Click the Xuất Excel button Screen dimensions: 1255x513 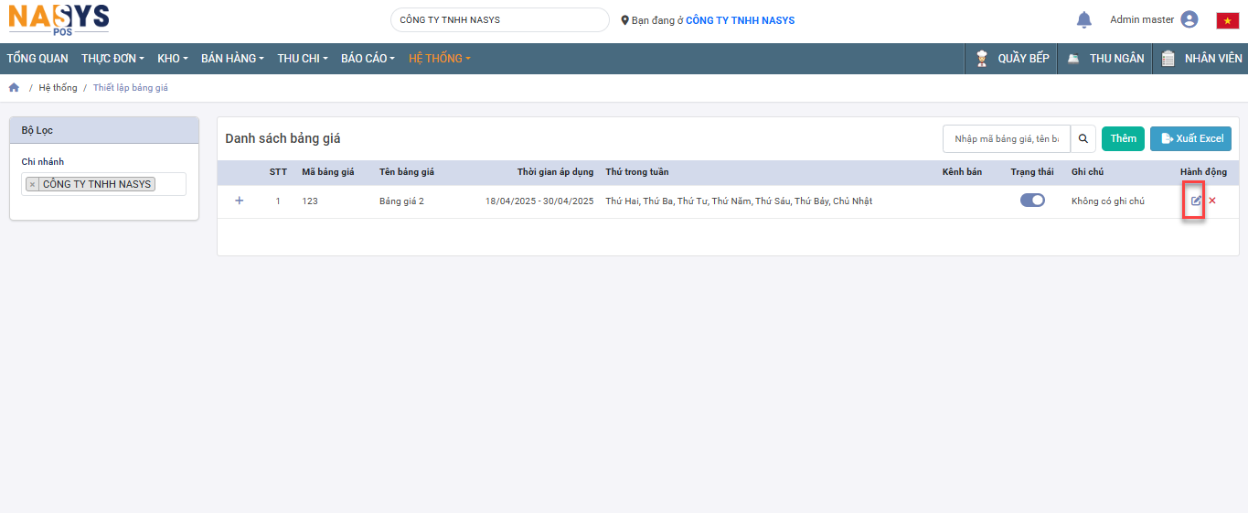coord(1190,139)
